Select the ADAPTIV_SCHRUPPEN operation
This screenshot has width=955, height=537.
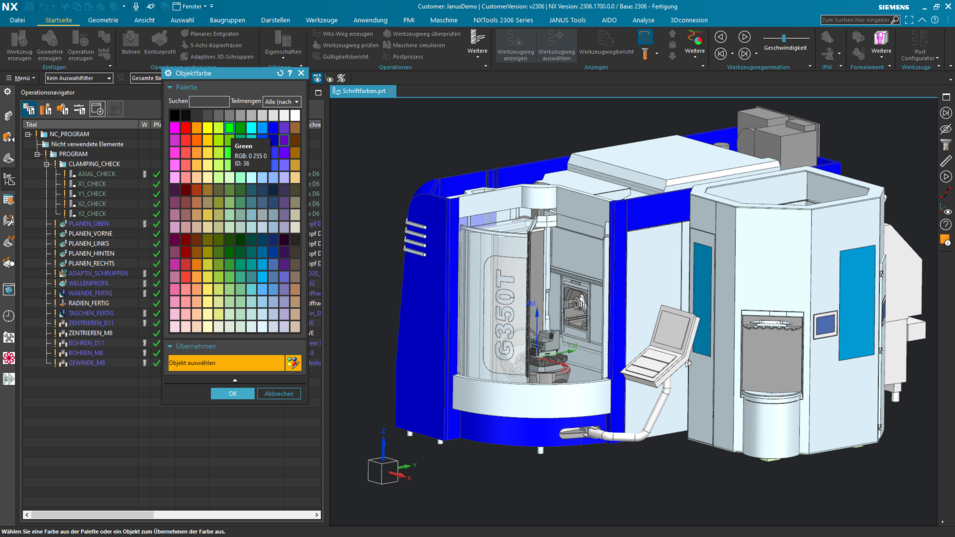coord(98,273)
